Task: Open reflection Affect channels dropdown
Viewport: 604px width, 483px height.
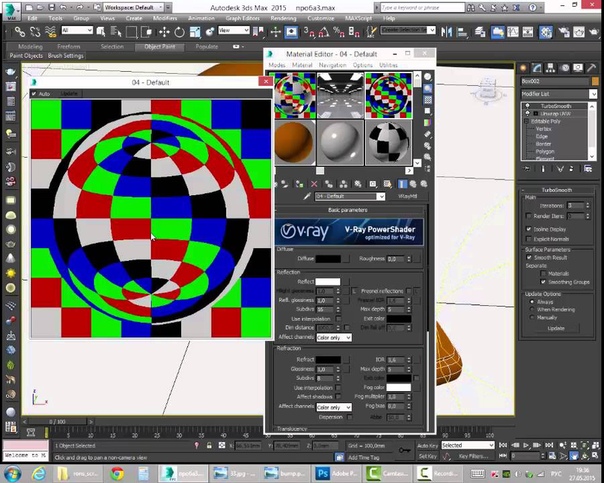Action: pos(334,337)
